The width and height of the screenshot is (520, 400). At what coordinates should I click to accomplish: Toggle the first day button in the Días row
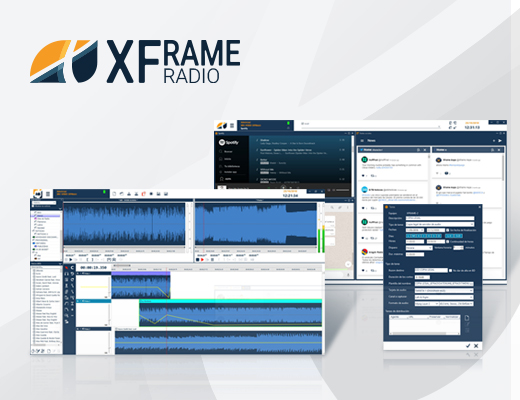click(x=408, y=236)
